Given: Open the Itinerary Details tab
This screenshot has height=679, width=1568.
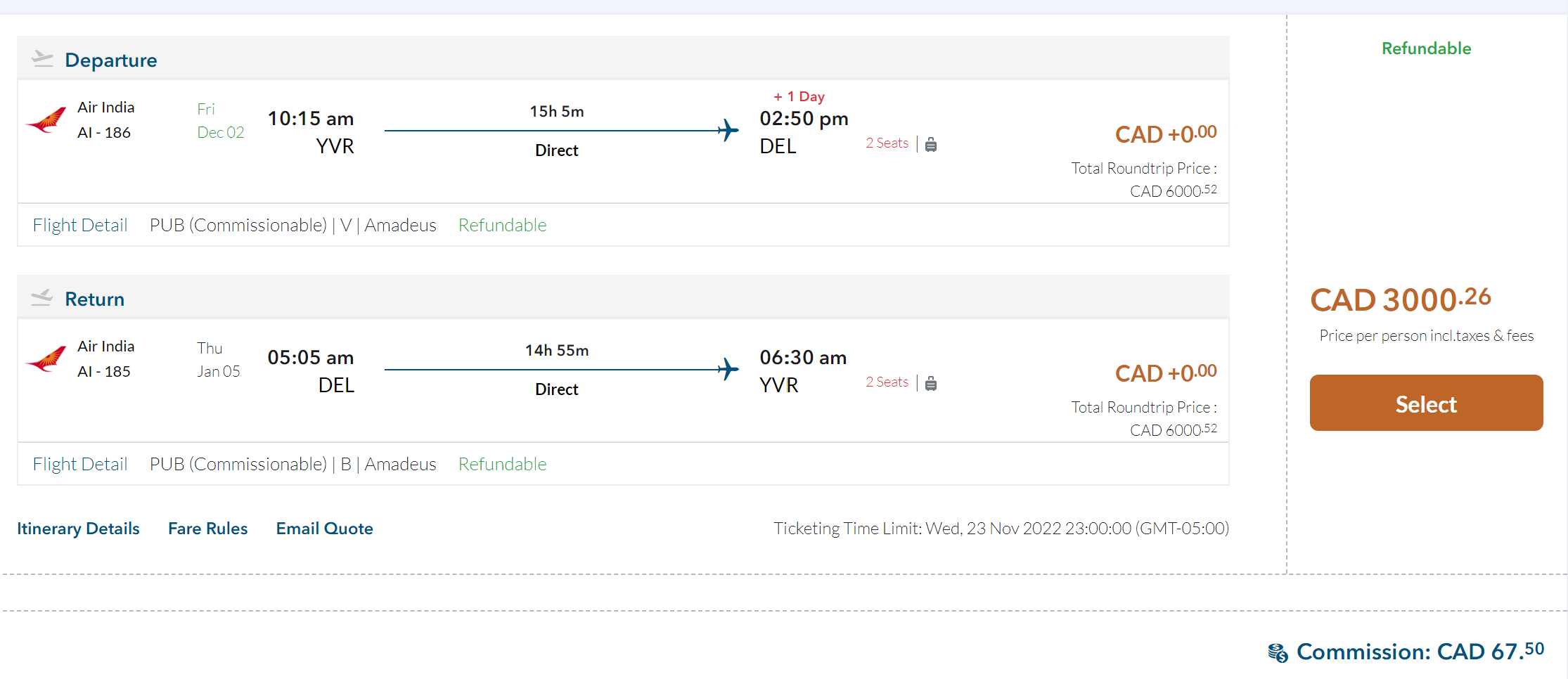Looking at the screenshot, I should pos(78,529).
